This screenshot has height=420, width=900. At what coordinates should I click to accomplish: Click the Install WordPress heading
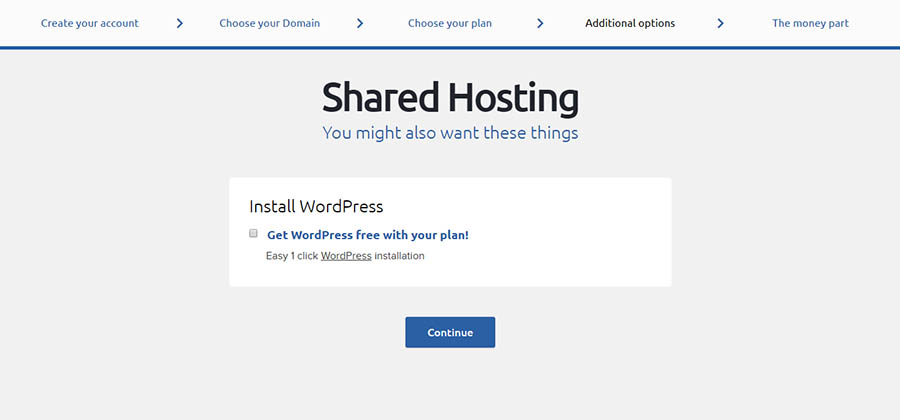[x=316, y=207]
